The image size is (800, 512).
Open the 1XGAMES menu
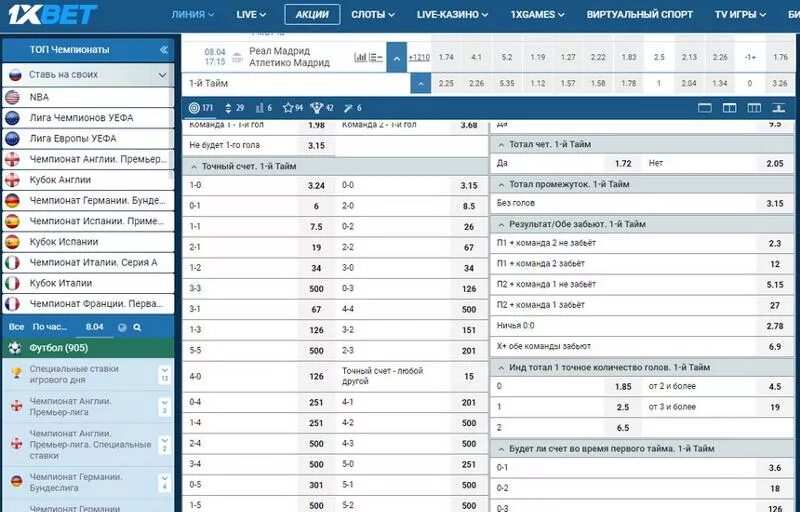coord(537,15)
